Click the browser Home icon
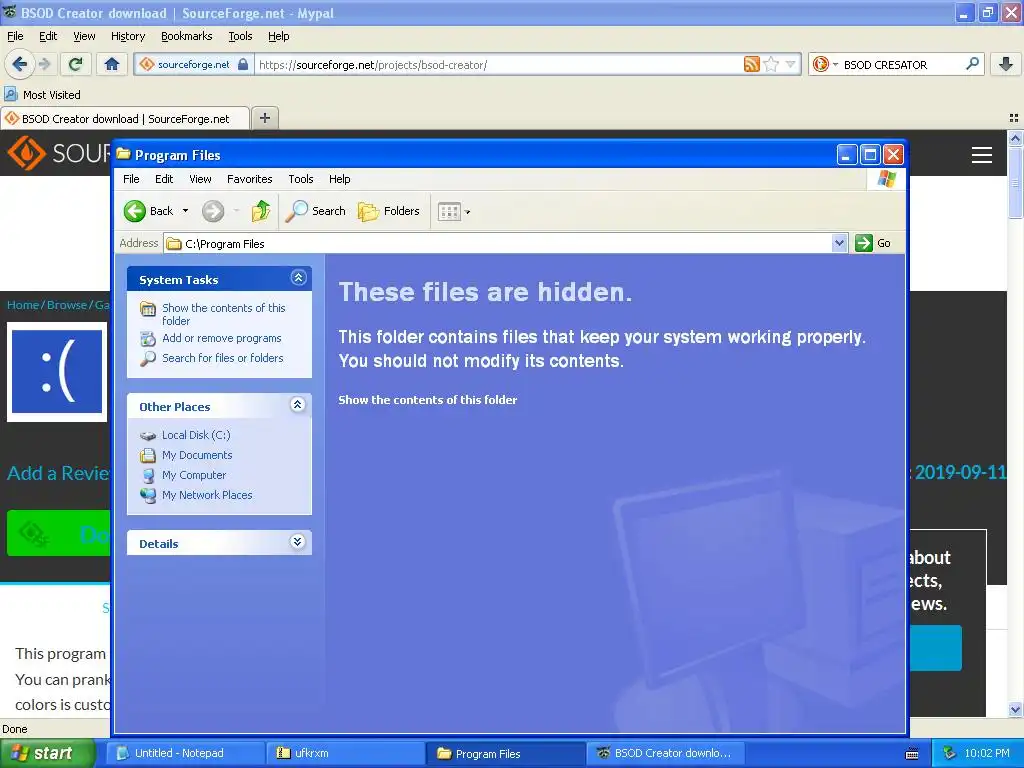The width and height of the screenshot is (1024, 768). [112, 64]
